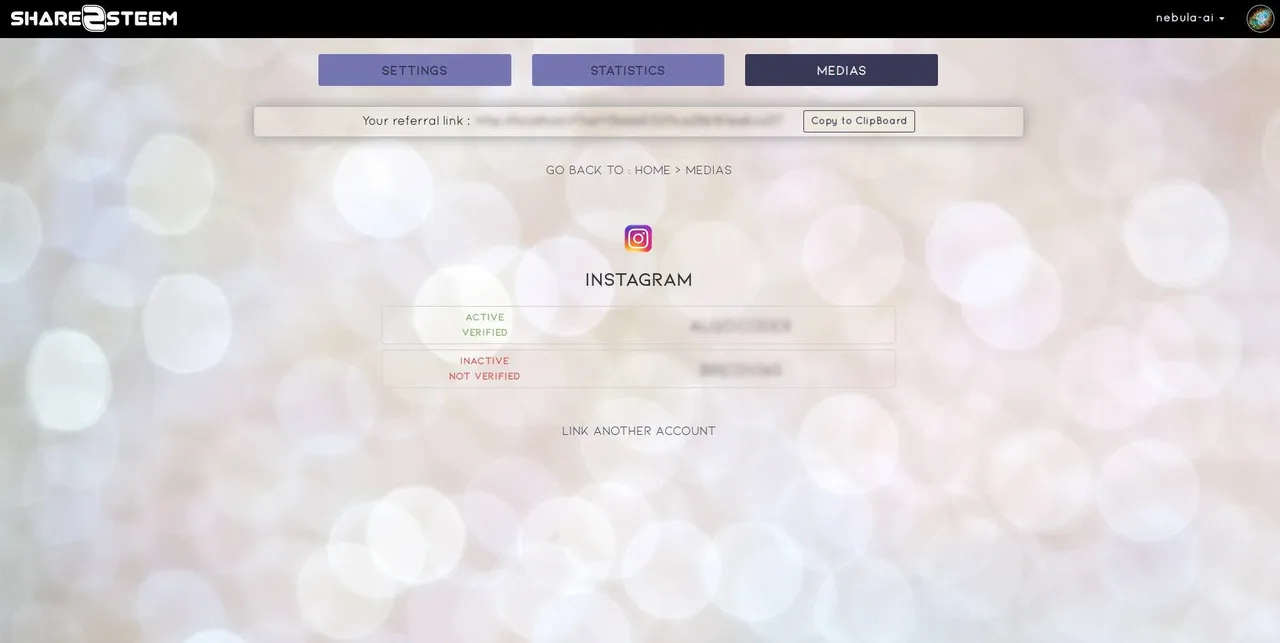
Task: Switch to the Statistics tab
Action: (x=628, y=70)
